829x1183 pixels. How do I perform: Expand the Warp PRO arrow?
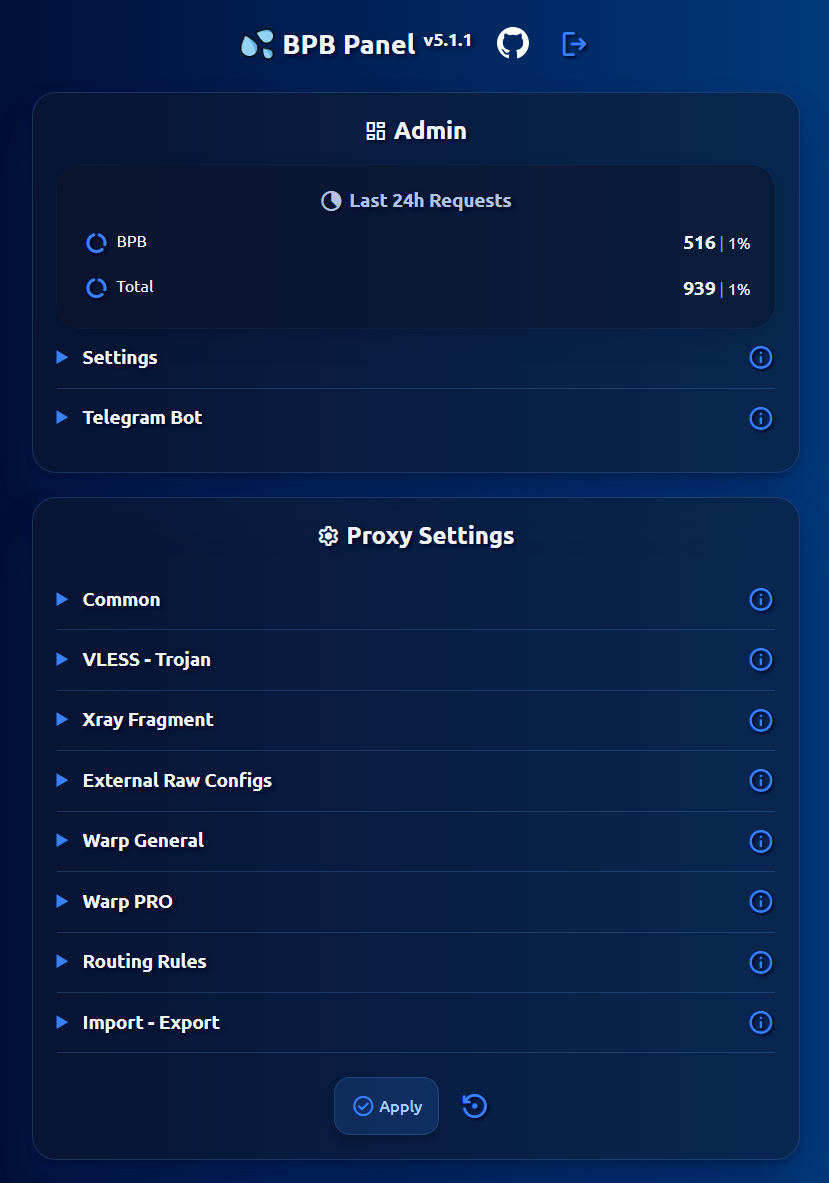click(x=62, y=901)
